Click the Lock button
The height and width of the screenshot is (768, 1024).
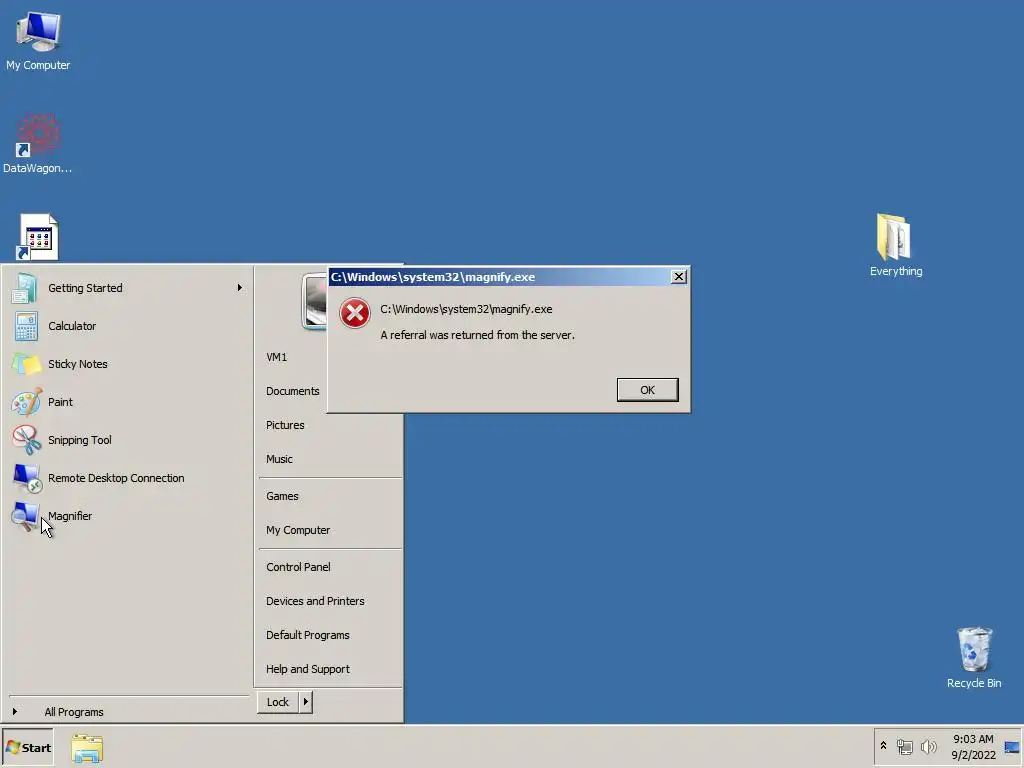pos(278,702)
